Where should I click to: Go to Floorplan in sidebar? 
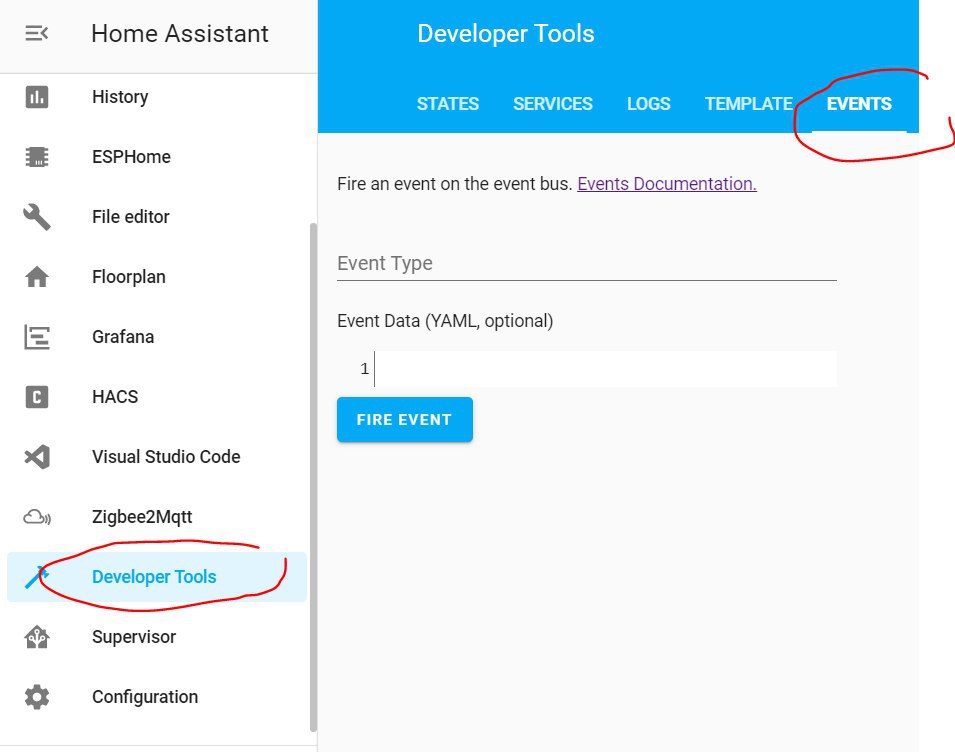click(x=157, y=276)
